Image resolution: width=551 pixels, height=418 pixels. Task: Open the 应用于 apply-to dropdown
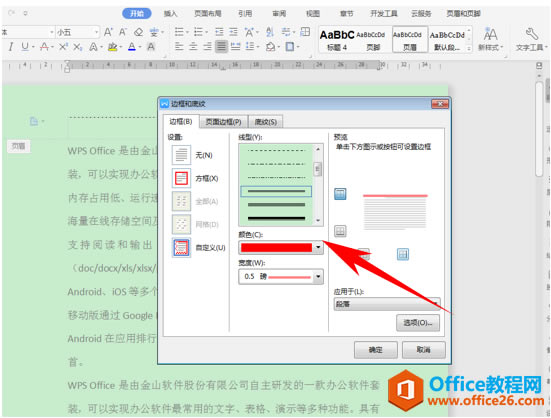pos(387,304)
